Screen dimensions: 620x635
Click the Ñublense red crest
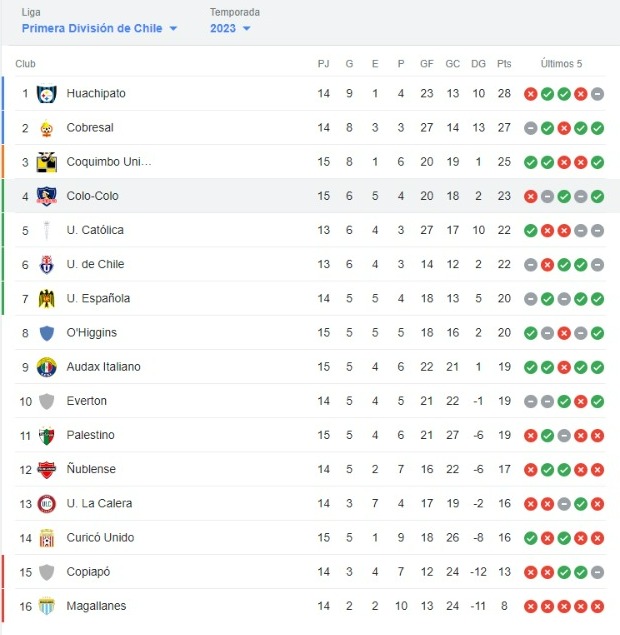point(47,469)
